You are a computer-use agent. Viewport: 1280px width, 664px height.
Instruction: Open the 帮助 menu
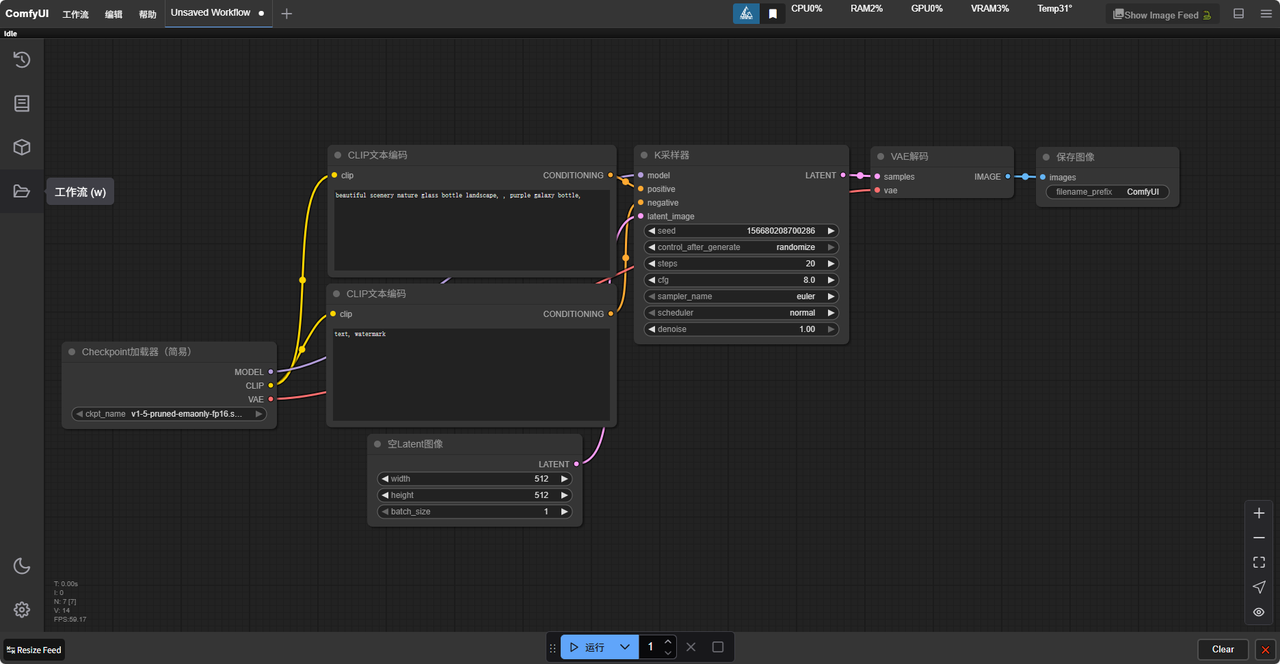coord(148,15)
